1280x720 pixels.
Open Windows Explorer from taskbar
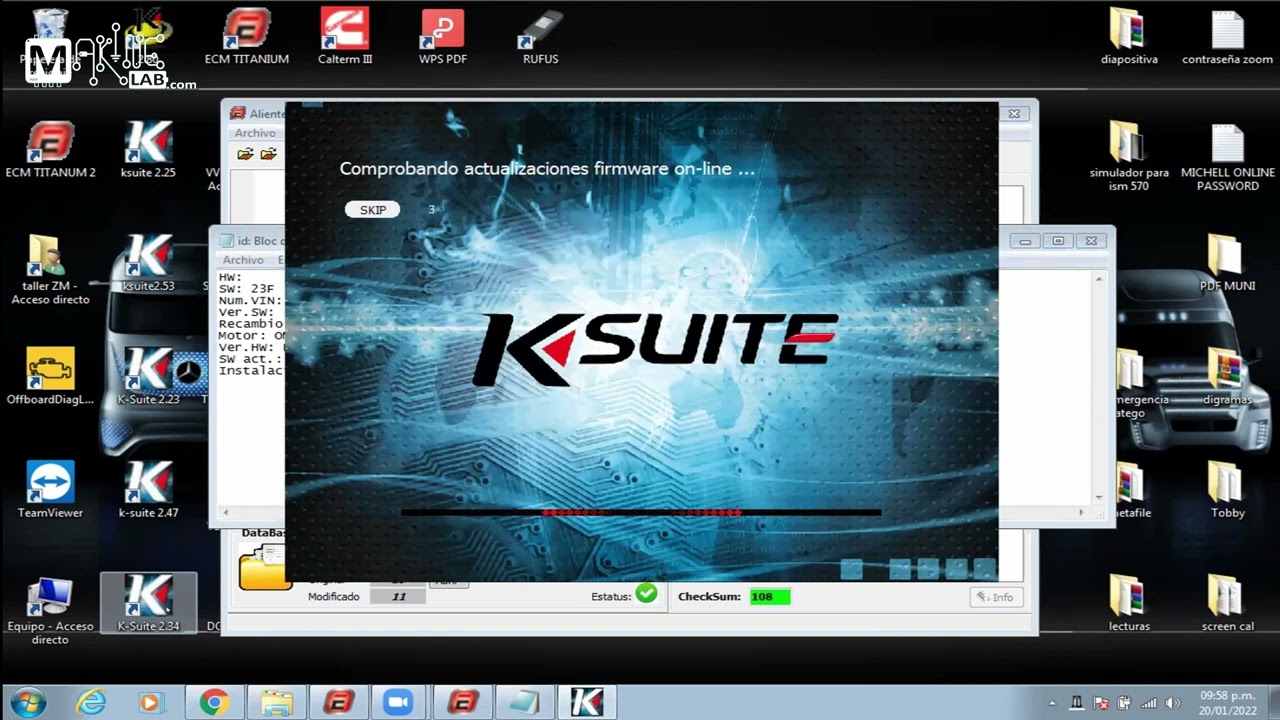[275, 702]
